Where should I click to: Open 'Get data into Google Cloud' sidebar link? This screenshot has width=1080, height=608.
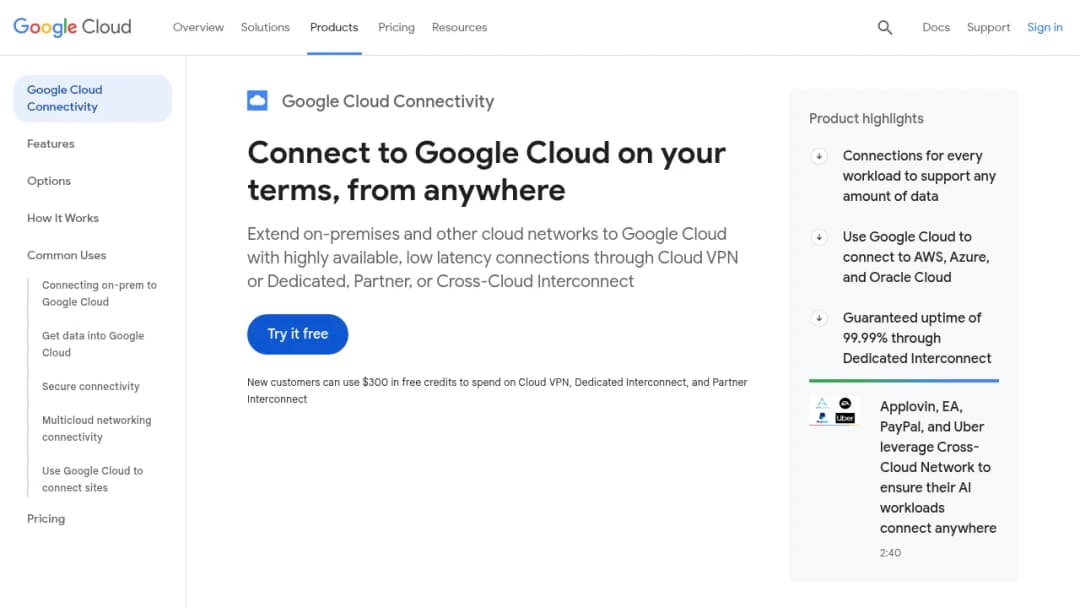pyautogui.click(x=93, y=344)
